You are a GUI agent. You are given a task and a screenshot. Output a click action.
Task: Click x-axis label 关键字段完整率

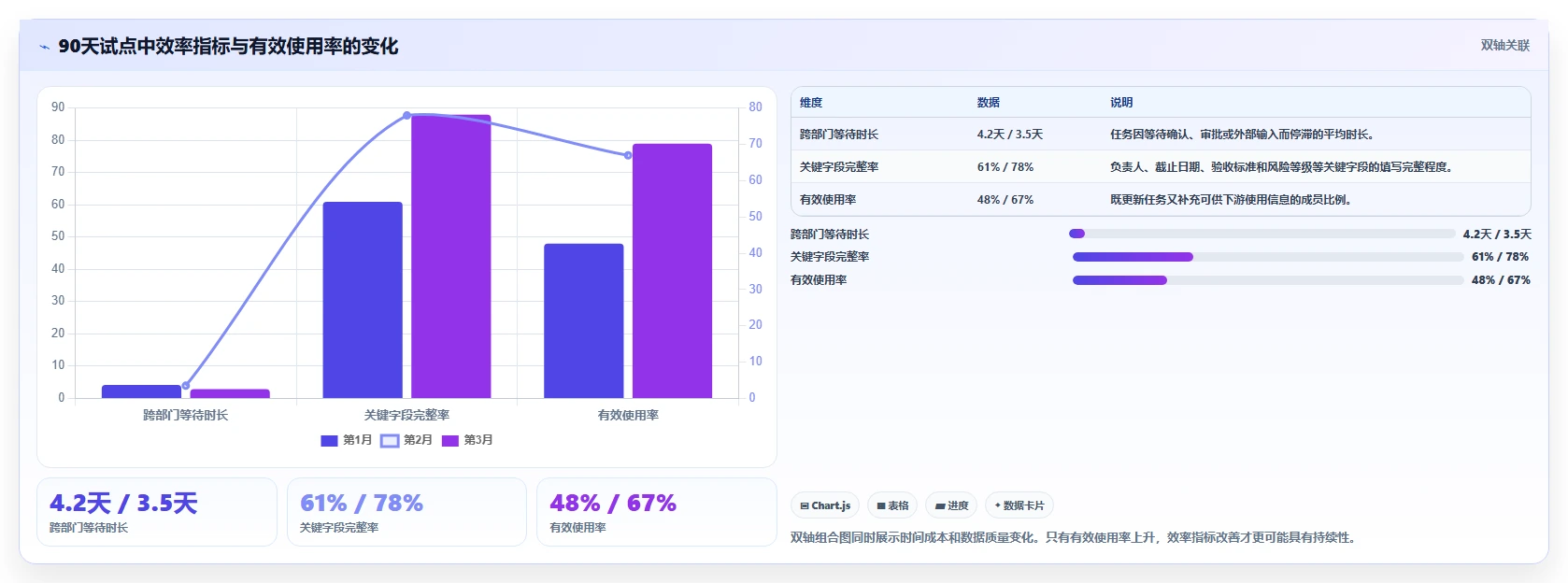(406, 415)
